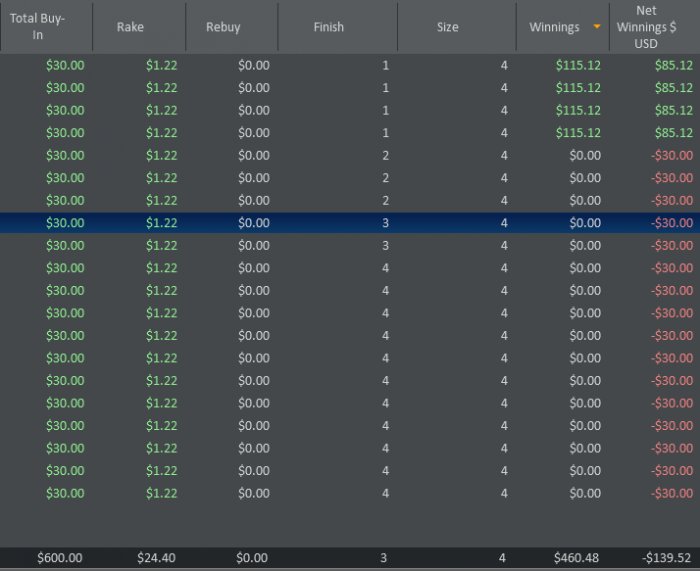Click -$30.00 net winnings in highlighted row
Viewport: 700px width, 571px height.
coord(671,223)
